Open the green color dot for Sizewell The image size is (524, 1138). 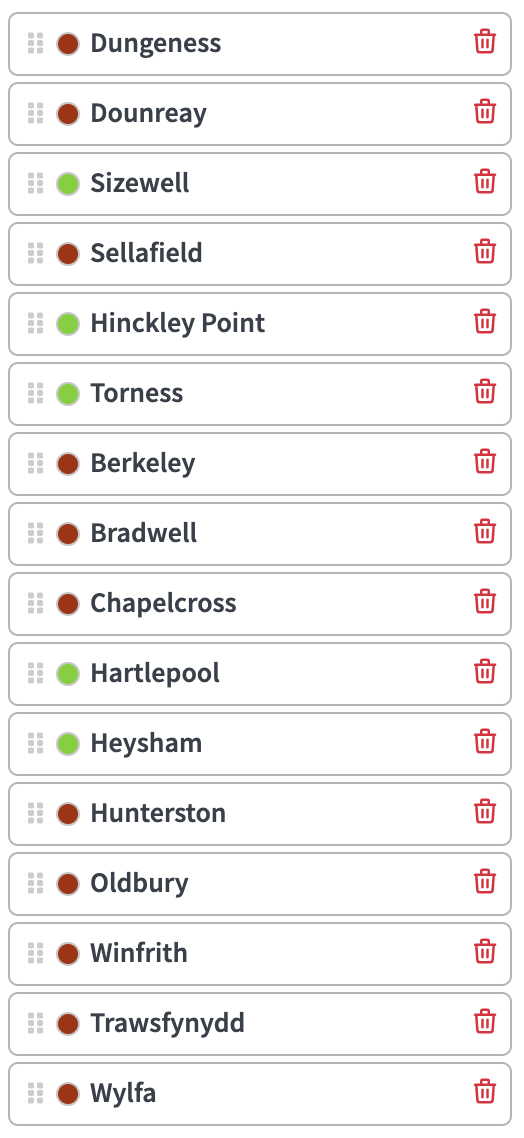point(68,184)
